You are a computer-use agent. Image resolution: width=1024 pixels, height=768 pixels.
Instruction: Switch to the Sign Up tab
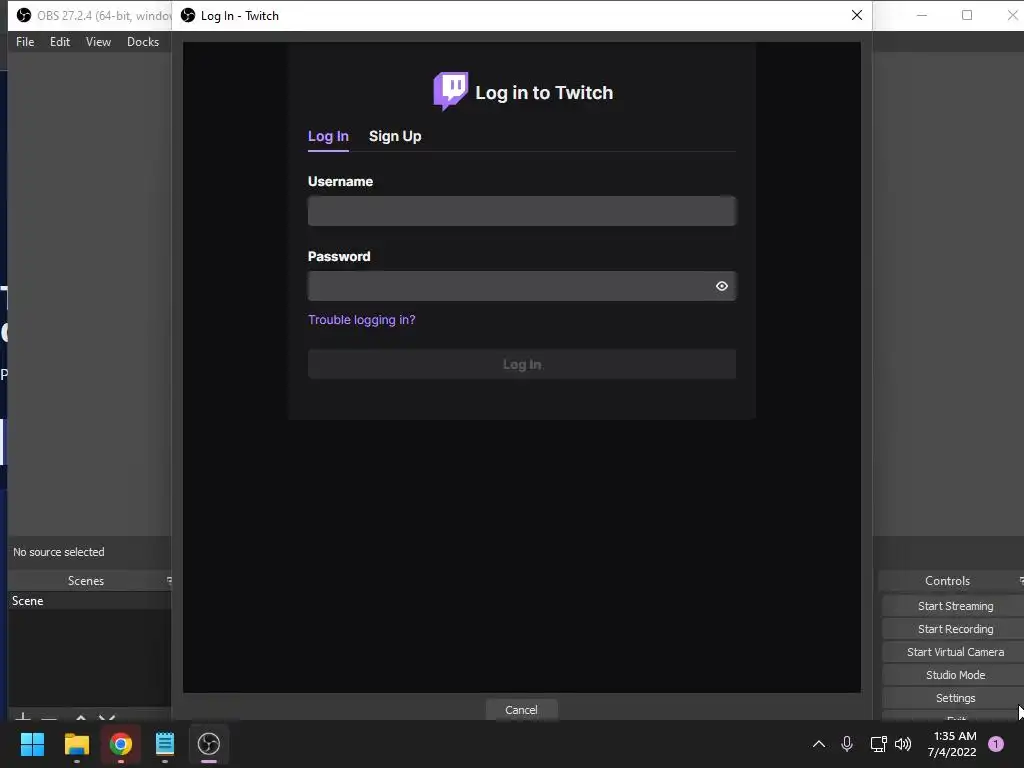[395, 136]
